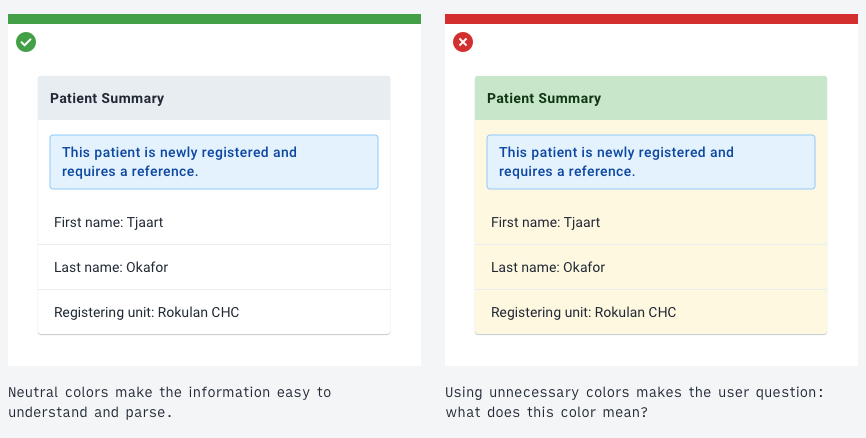Click the blue notice in left card
Screen dimensions: 866x438
[x=213, y=162]
